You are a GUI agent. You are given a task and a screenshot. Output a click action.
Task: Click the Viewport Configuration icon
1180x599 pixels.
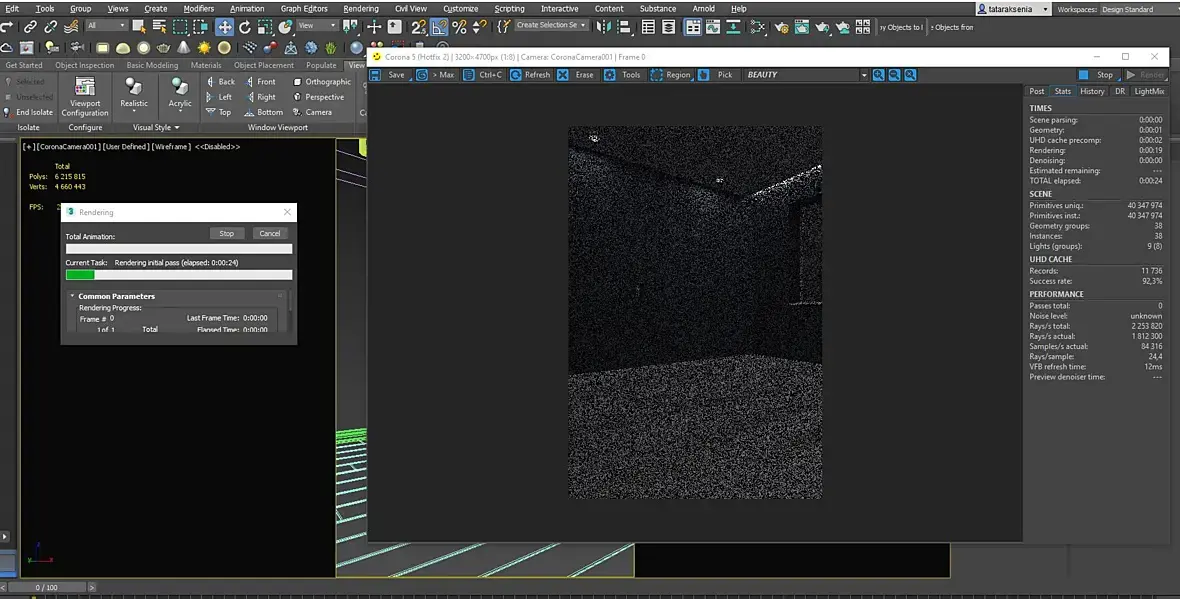click(85, 88)
